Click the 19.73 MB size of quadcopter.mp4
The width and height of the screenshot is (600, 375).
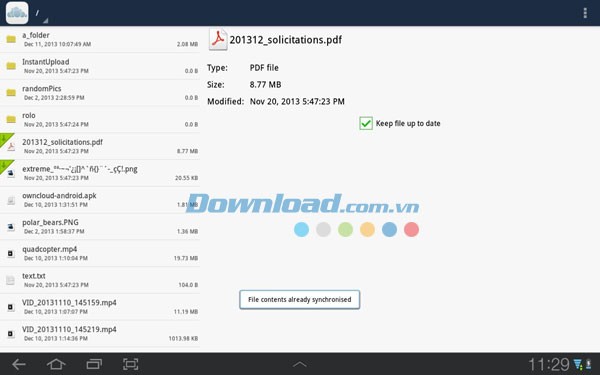186,258
